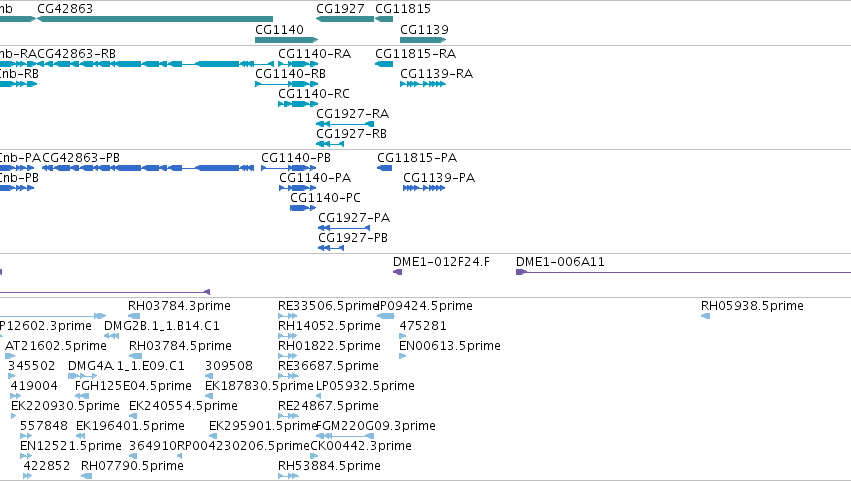Click the EK240554.5prime EST label
The width and height of the screenshot is (851, 481).
(183, 407)
